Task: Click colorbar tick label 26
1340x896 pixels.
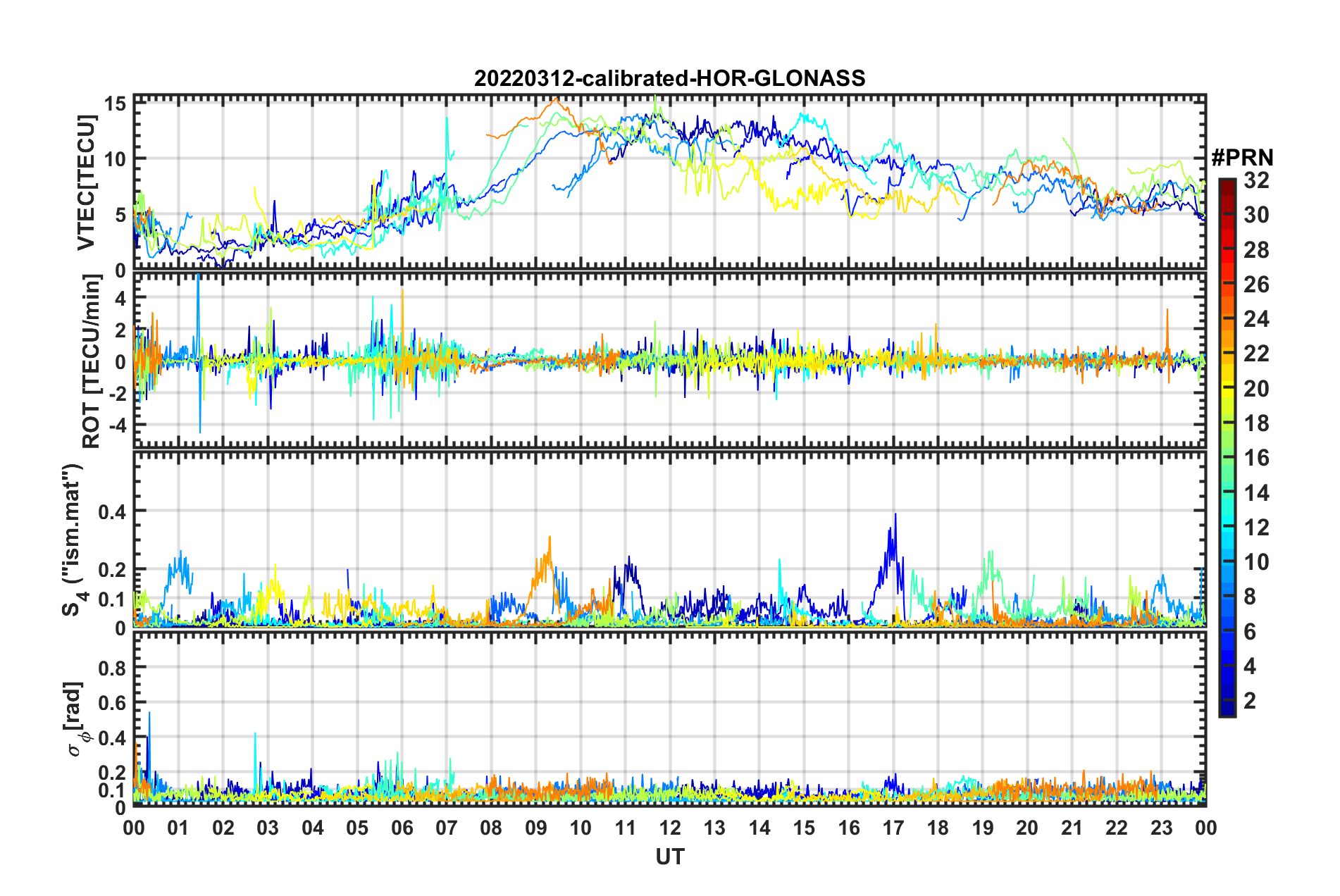Action: [x=1256, y=285]
